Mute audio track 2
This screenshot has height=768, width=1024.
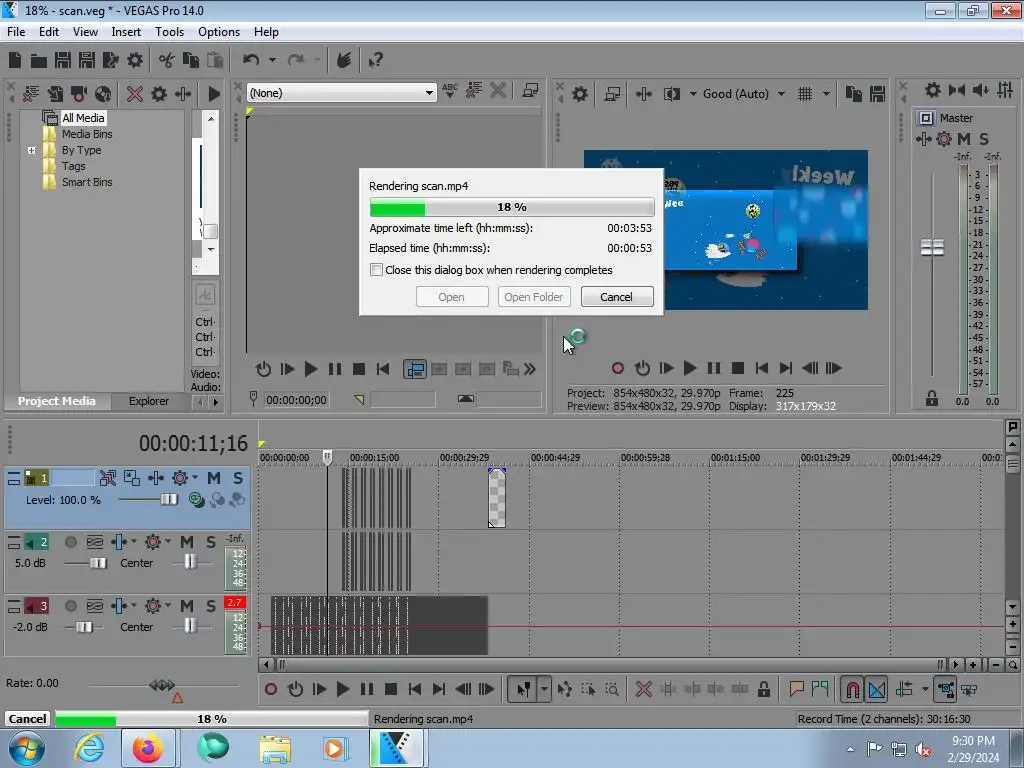pyautogui.click(x=187, y=542)
